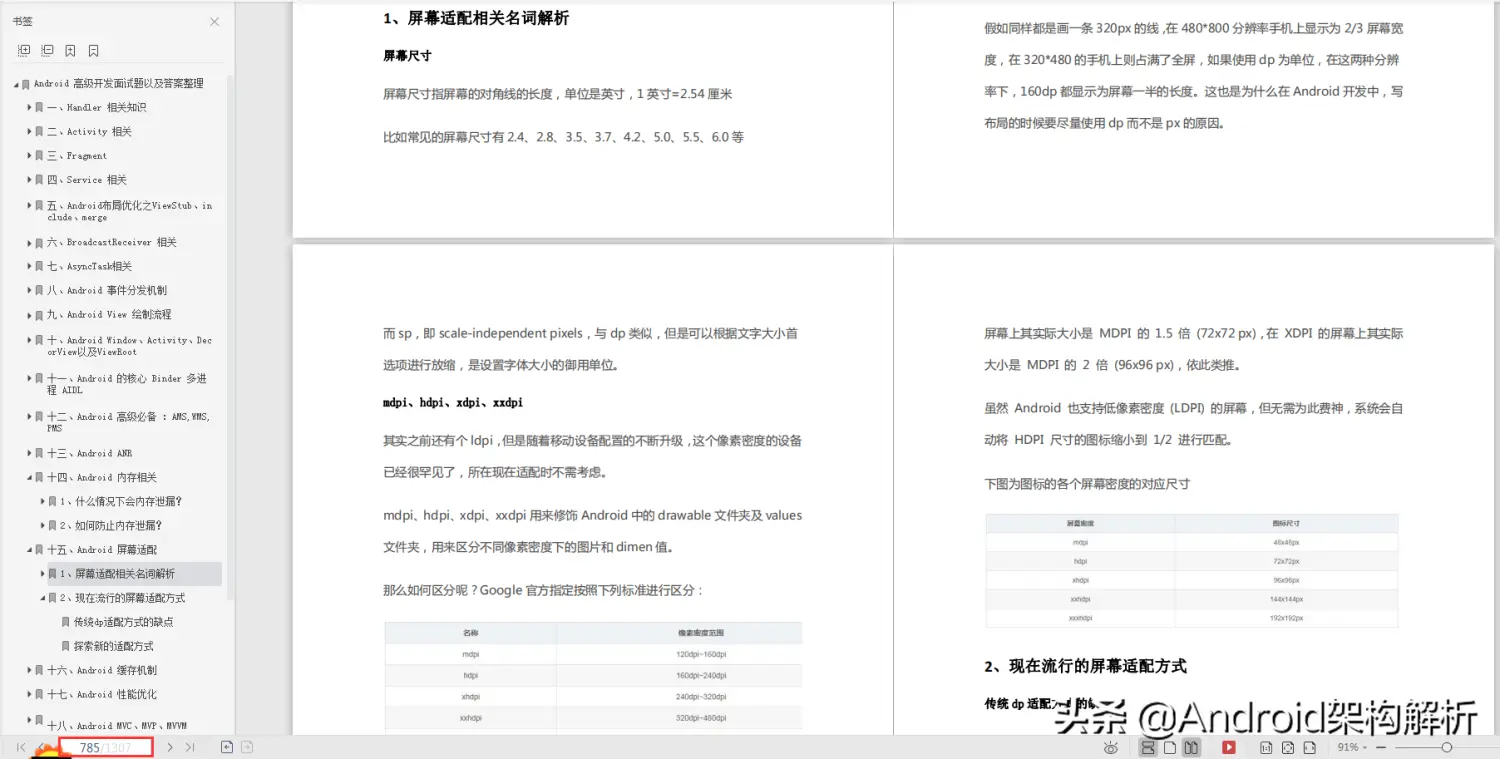Open bookmark 十二、Android 高级必备：AMS,WMS,PMS

click(129, 422)
